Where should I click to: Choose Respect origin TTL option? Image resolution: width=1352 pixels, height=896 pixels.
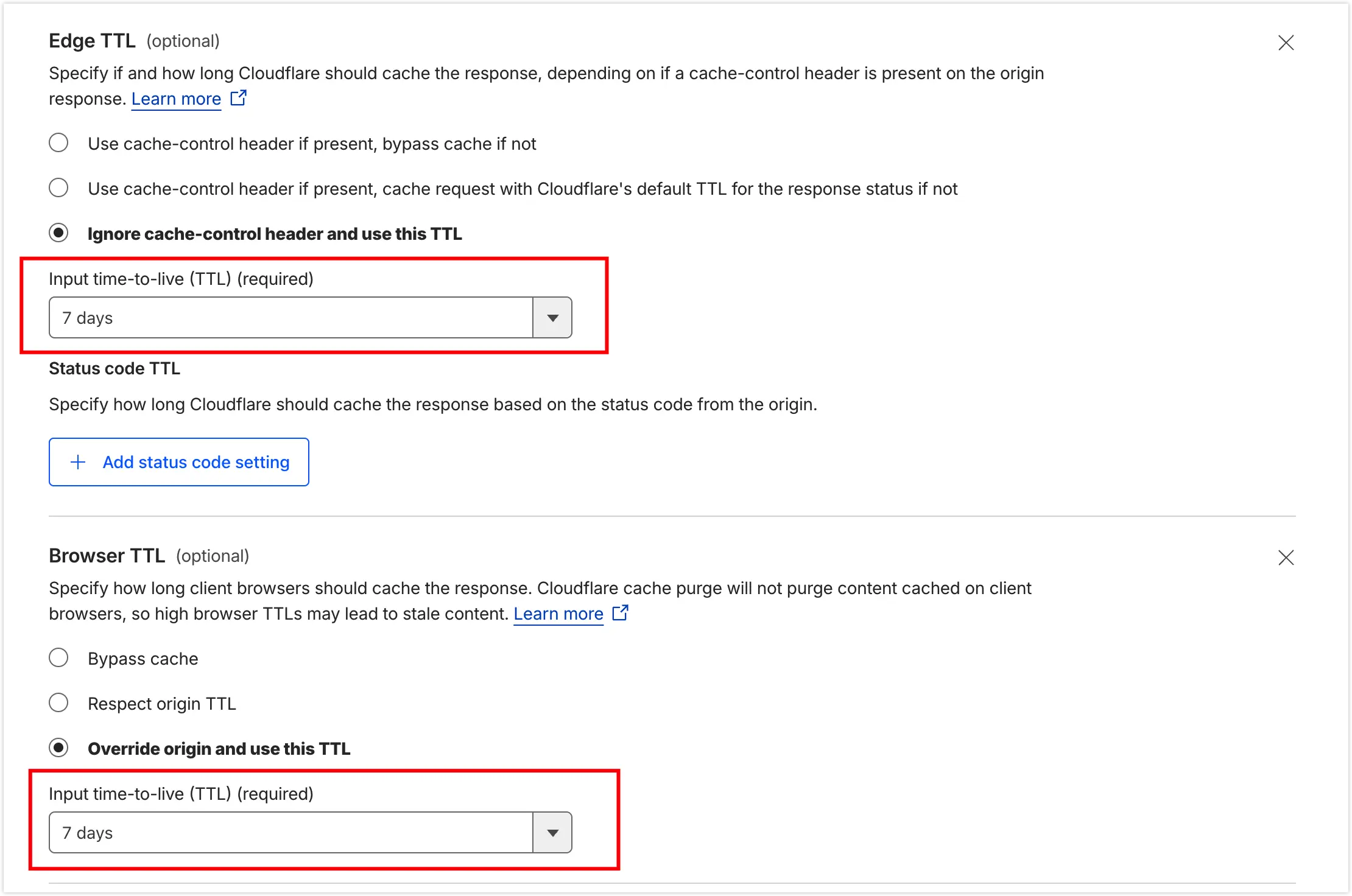pos(58,703)
